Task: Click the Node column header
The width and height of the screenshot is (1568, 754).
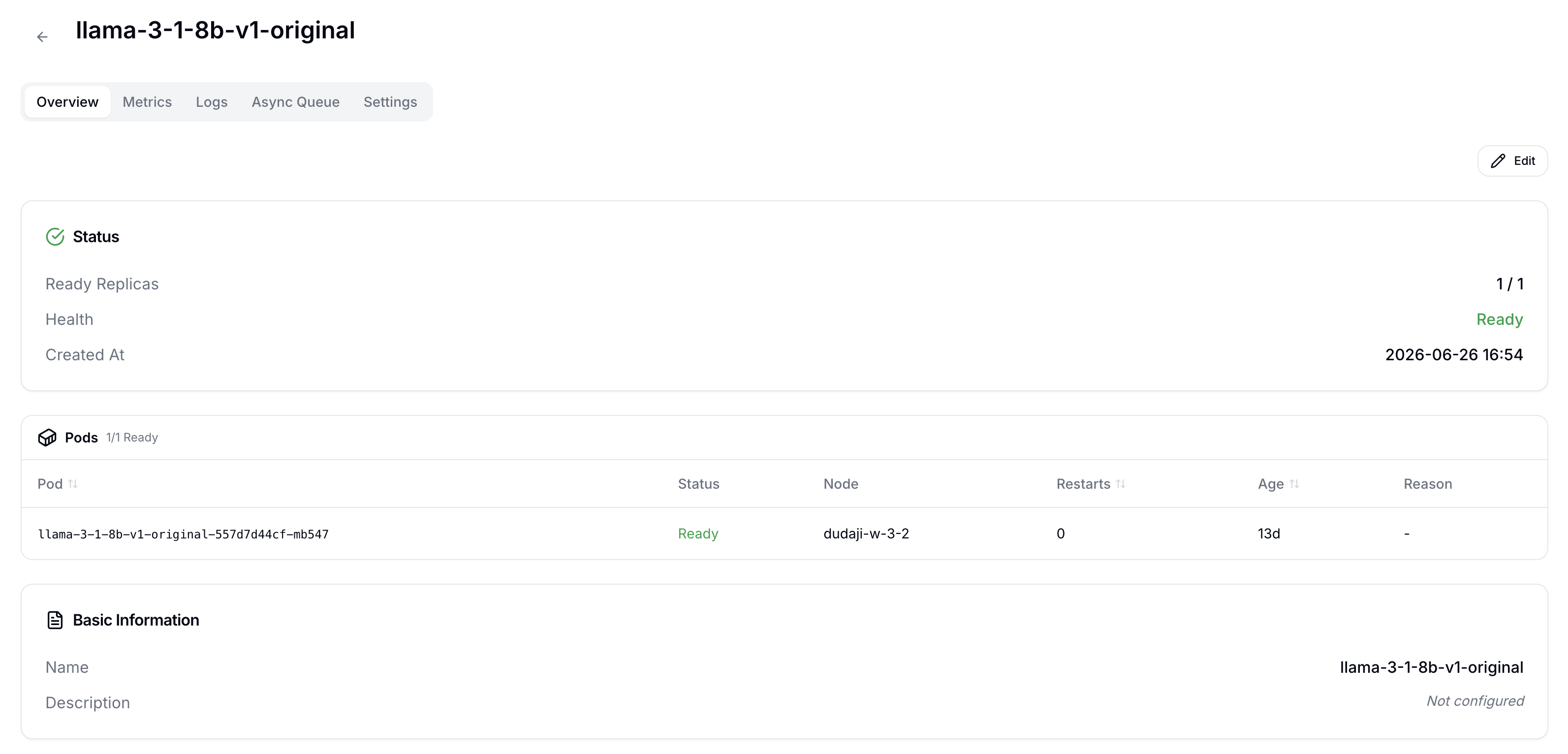Action: [841, 484]
